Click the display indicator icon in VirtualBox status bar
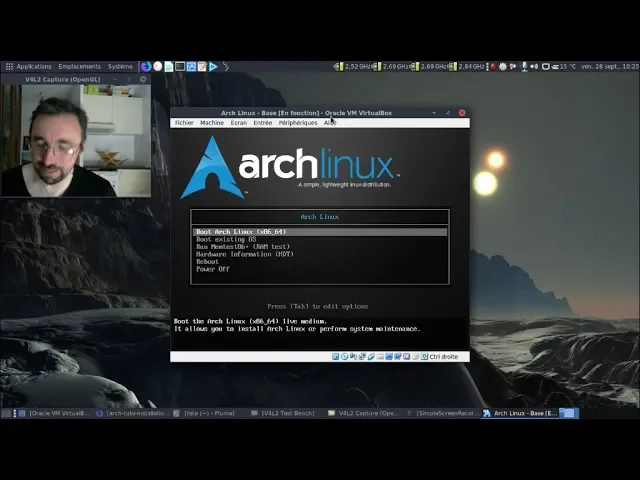This screenshot has height=480, width=640. click(x=389, y=357)
